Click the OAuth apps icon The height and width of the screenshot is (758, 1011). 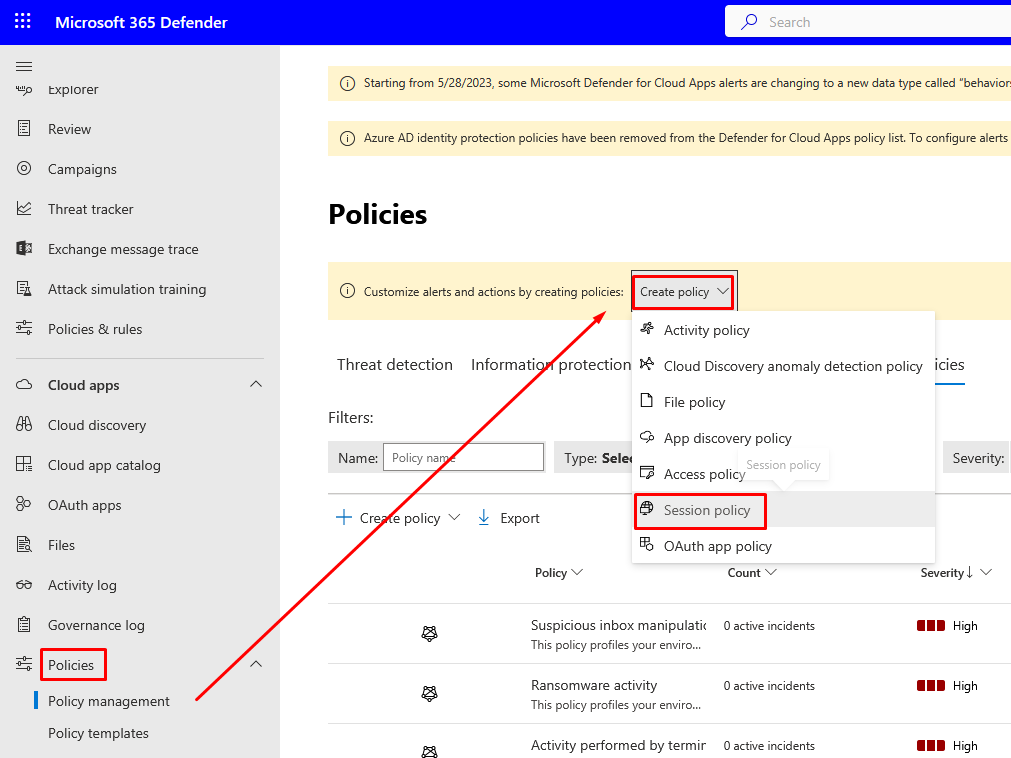click(x=24, y=505)
